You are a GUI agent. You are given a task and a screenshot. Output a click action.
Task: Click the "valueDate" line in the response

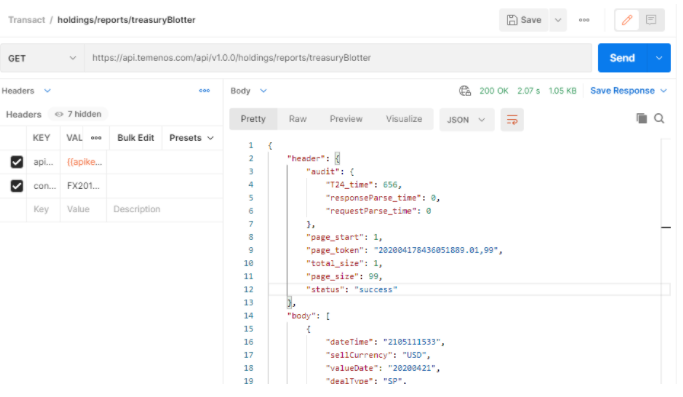tap(383, 368)
